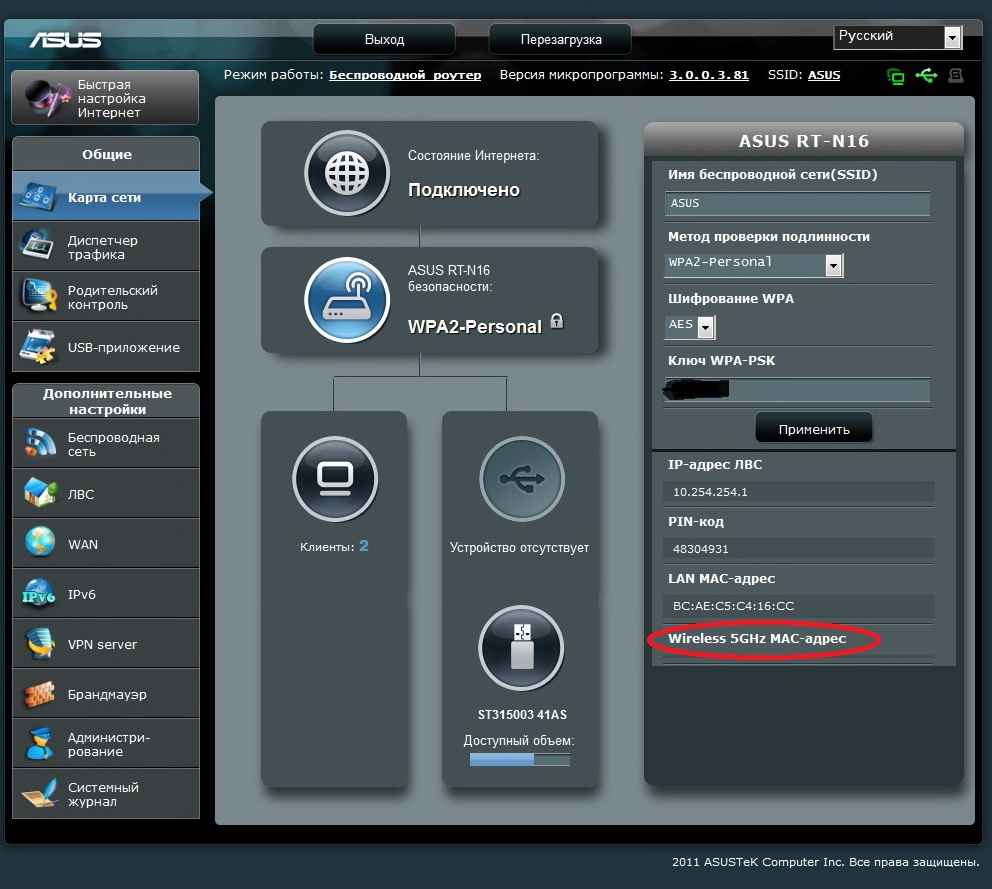Screen dimensions: 992x889
Task: Open the Брандмауэр menu item
Action: click(105, 694)
